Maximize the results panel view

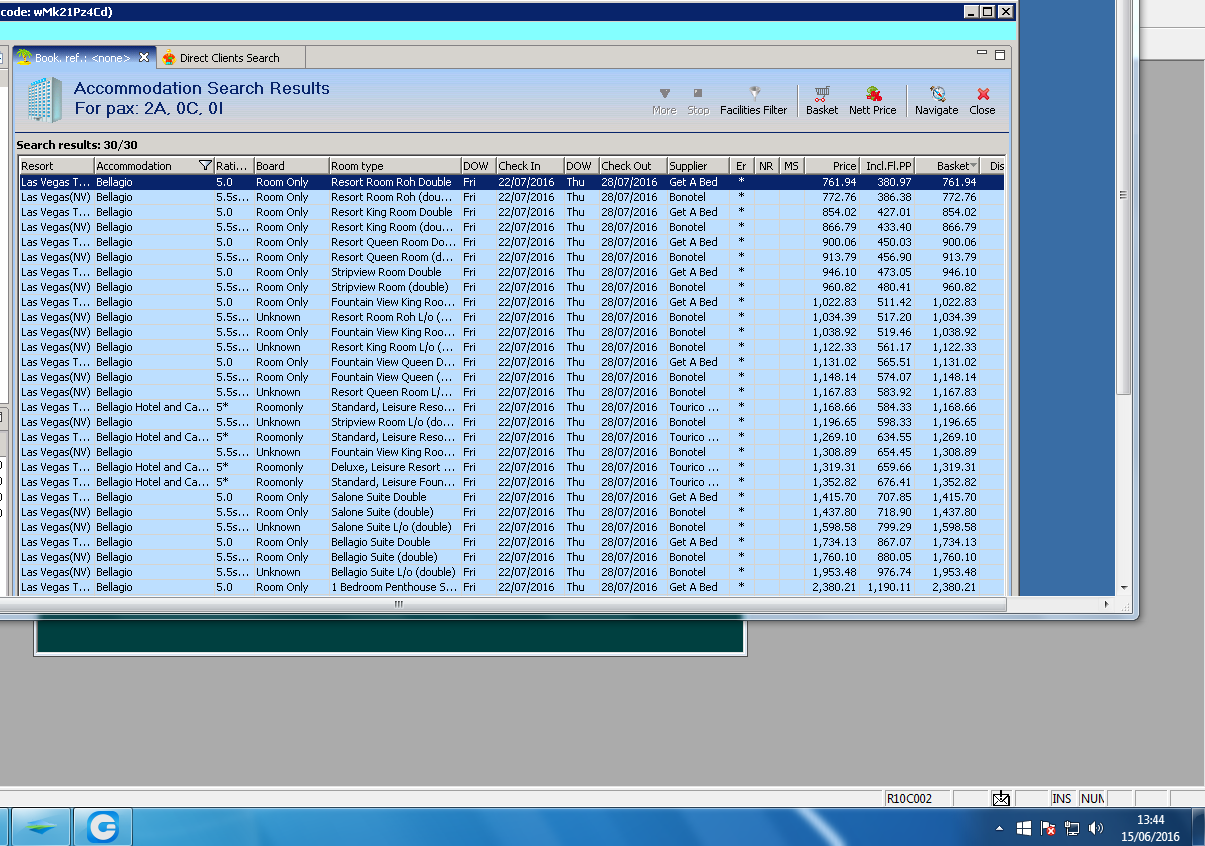tap(999, 54)
